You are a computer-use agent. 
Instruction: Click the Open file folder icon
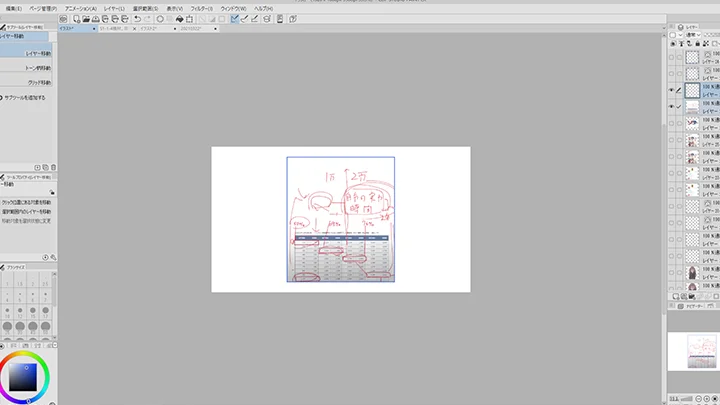tap(86, 19)
